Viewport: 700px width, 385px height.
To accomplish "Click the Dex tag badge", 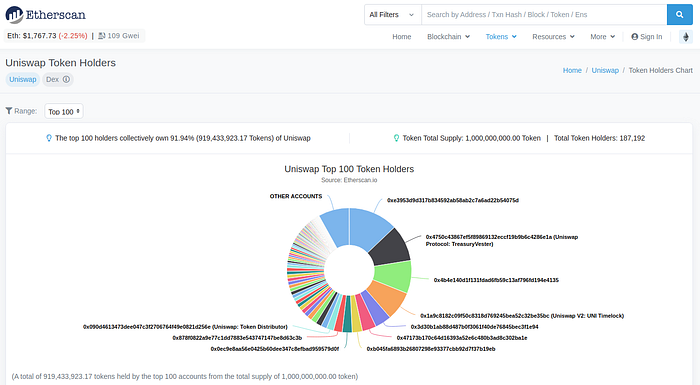I will point(58,80).
